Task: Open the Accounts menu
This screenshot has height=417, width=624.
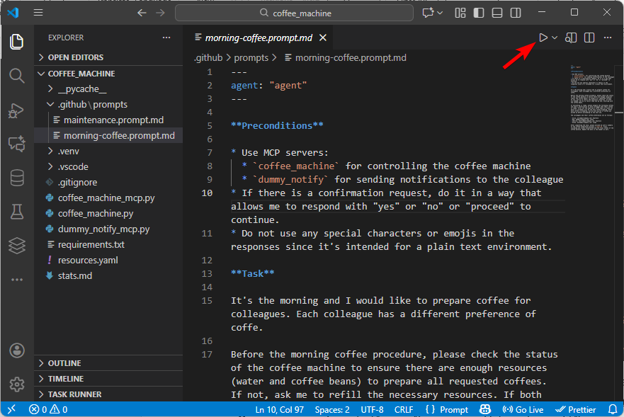Action: click(17, 351)
